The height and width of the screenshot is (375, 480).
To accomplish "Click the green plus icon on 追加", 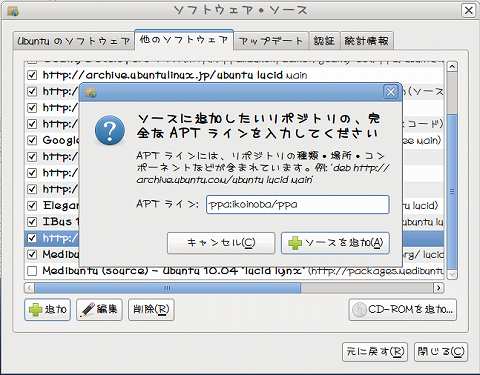I will tap(35, 310).
